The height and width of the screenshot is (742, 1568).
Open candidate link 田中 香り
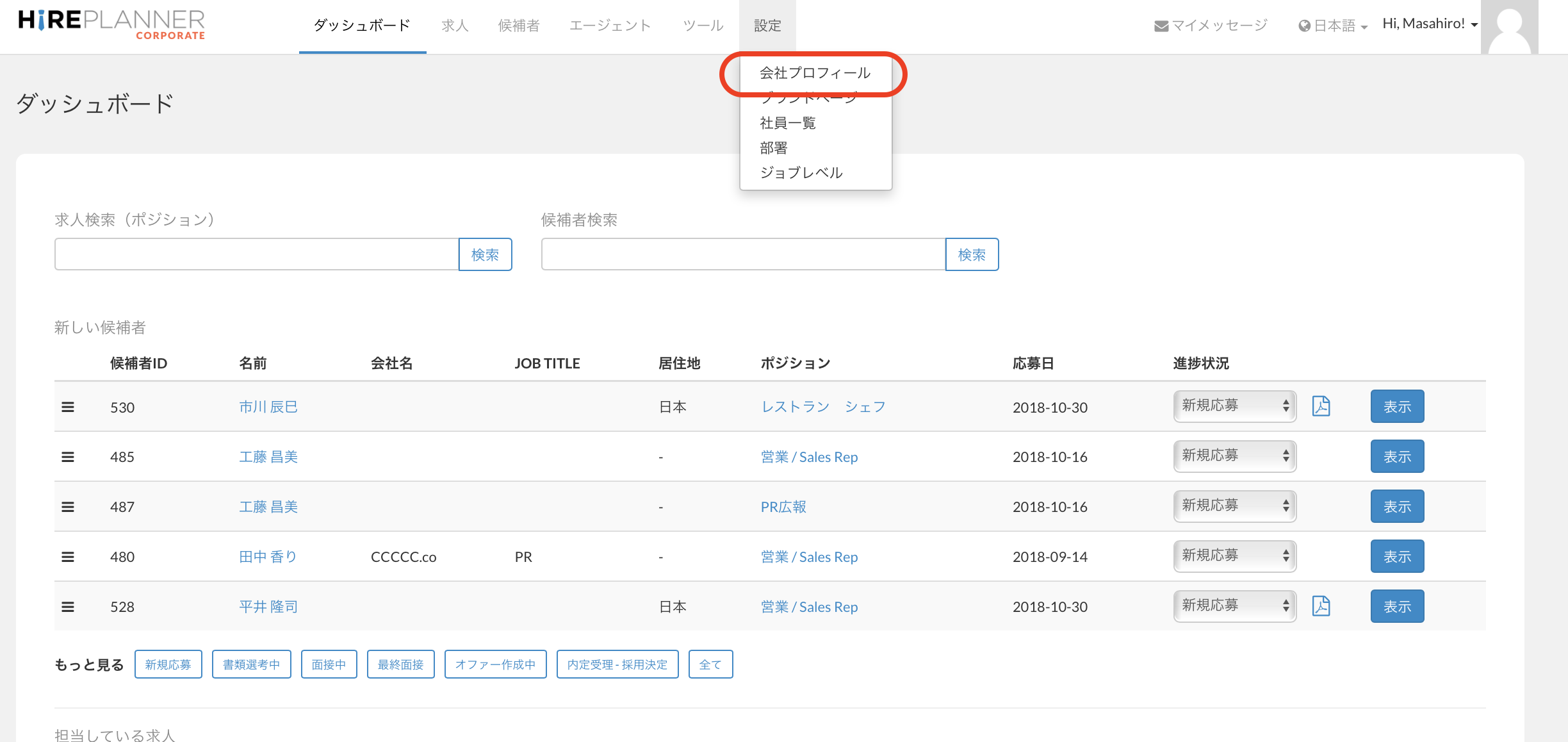click(268, 557)
